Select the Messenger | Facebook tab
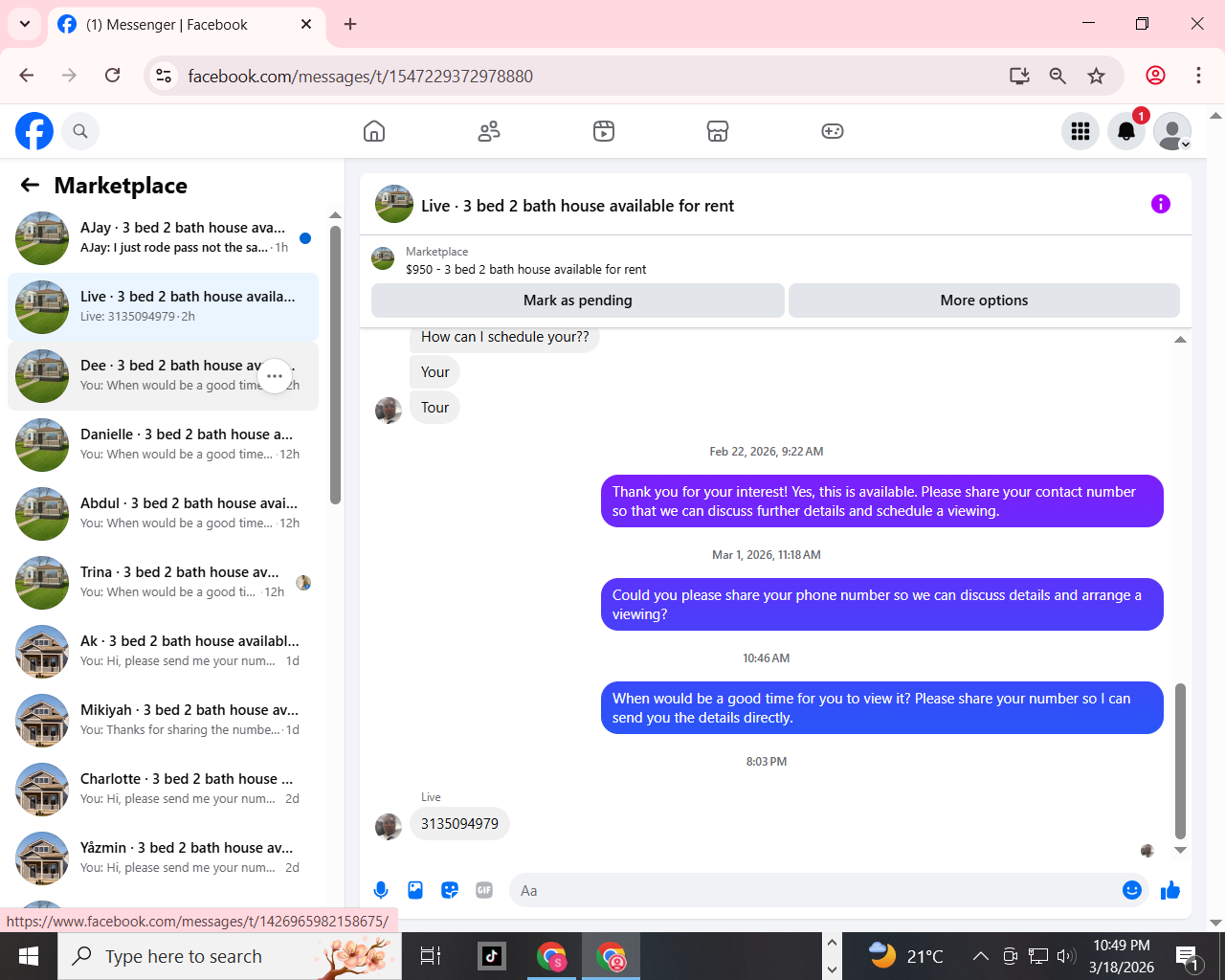This screenshot has height=980, width=1225. (x=187, y=25)
